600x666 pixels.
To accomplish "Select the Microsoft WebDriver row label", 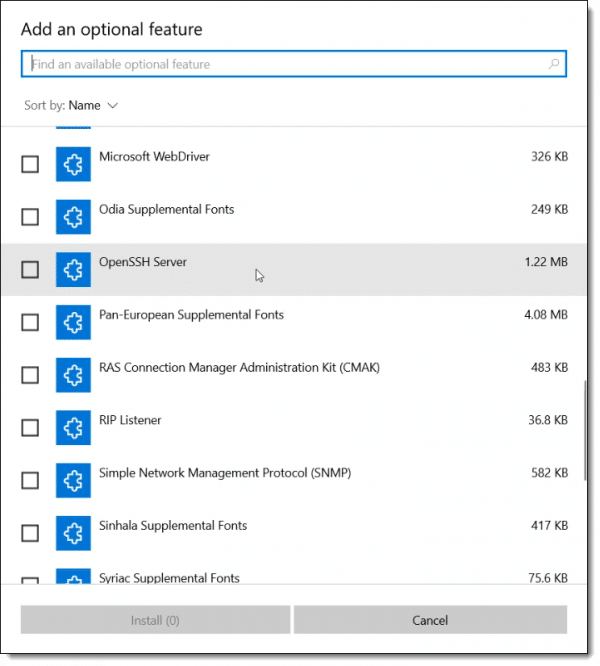I will click(x=154, y=157).
